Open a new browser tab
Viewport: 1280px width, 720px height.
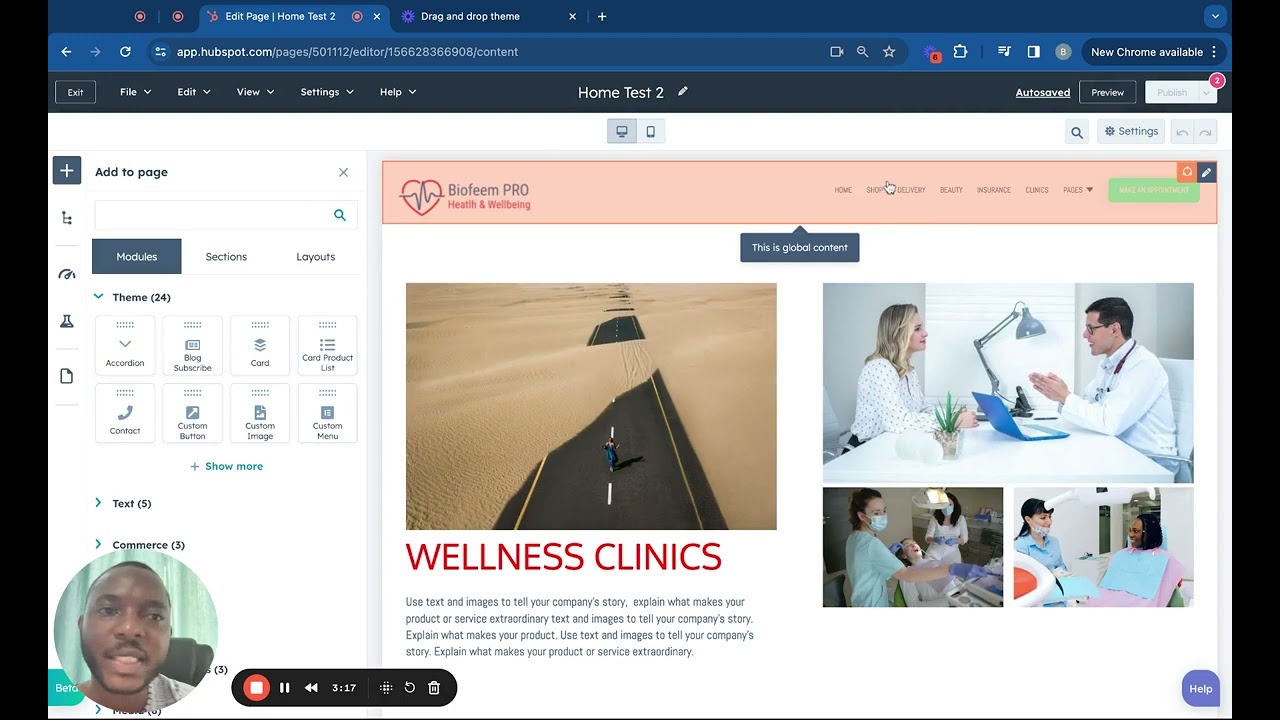click(x=602, y=16)
